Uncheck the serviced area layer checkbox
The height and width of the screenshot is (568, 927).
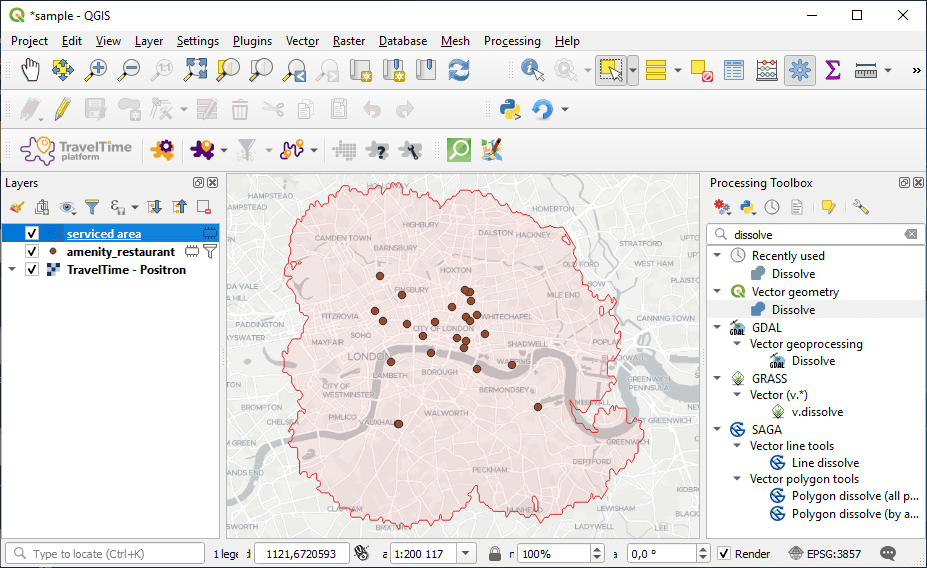coord(32,234)
